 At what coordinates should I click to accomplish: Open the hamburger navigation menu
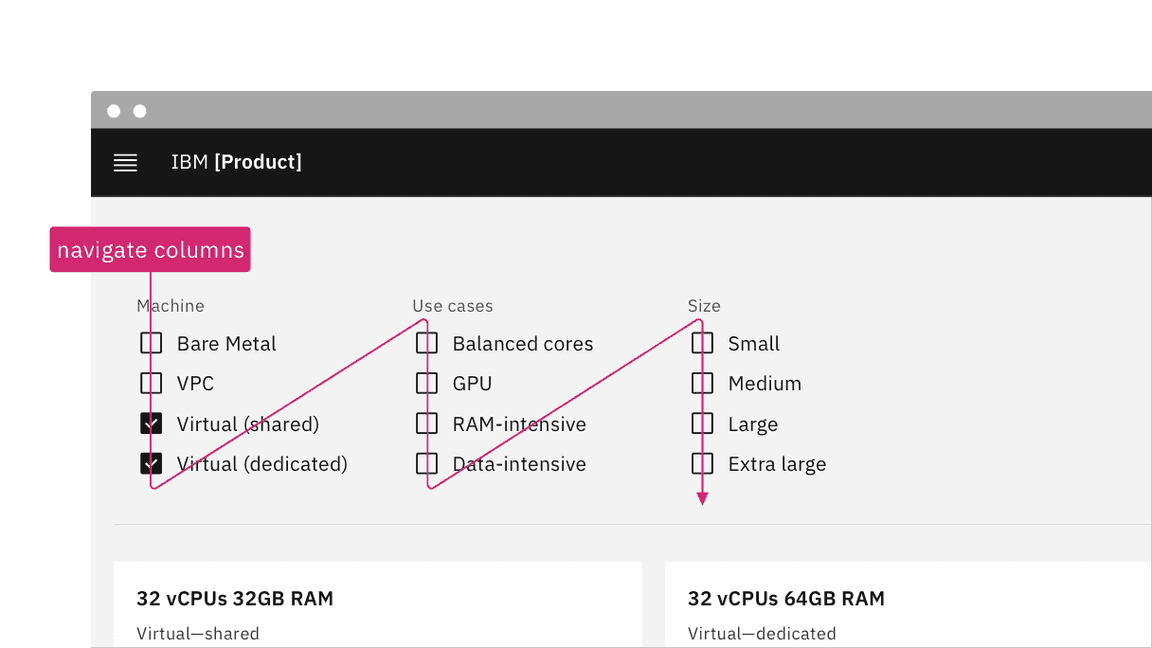coord(125,162)
